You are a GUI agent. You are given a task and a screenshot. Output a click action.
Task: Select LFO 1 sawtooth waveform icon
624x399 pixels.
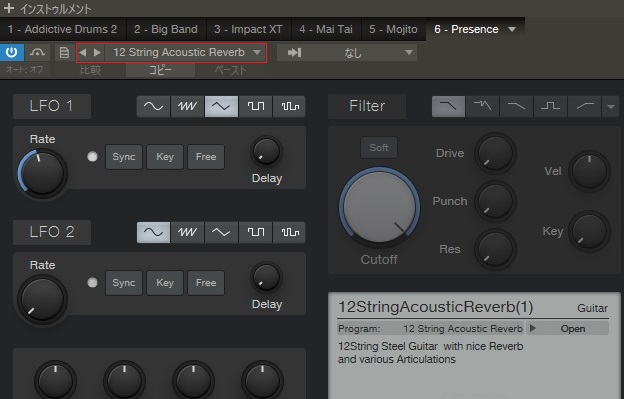pos(187,106)
